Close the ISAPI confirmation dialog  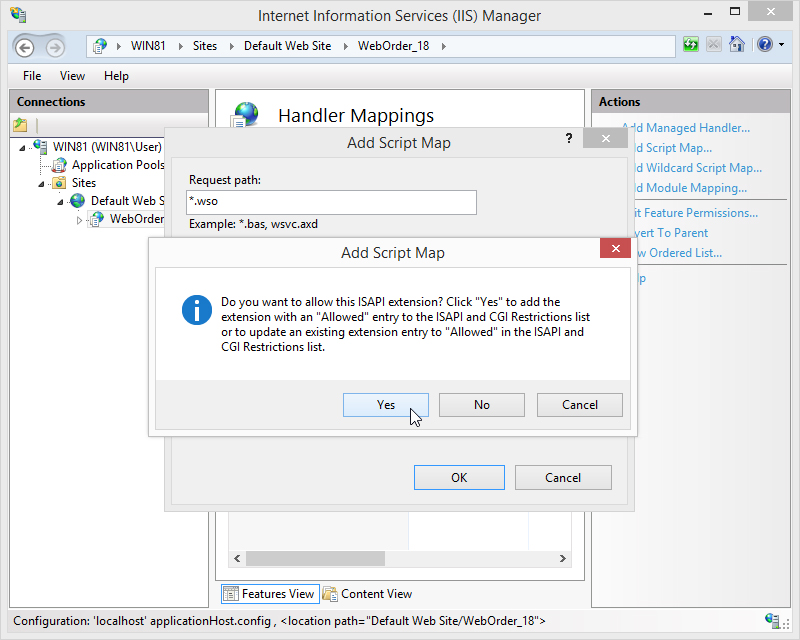tap(615, 249)
